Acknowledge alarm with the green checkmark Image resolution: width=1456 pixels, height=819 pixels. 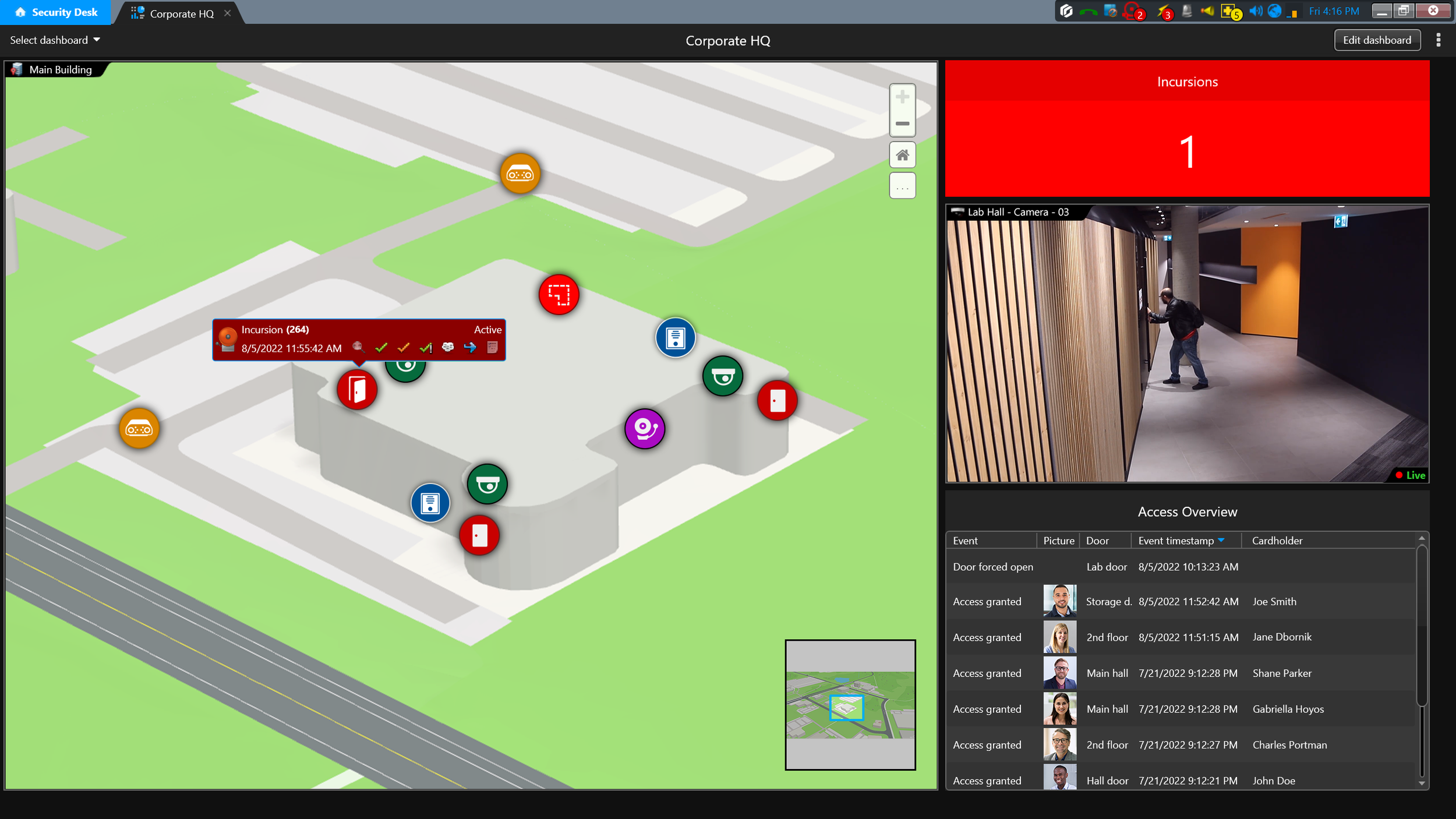(381, 348)
